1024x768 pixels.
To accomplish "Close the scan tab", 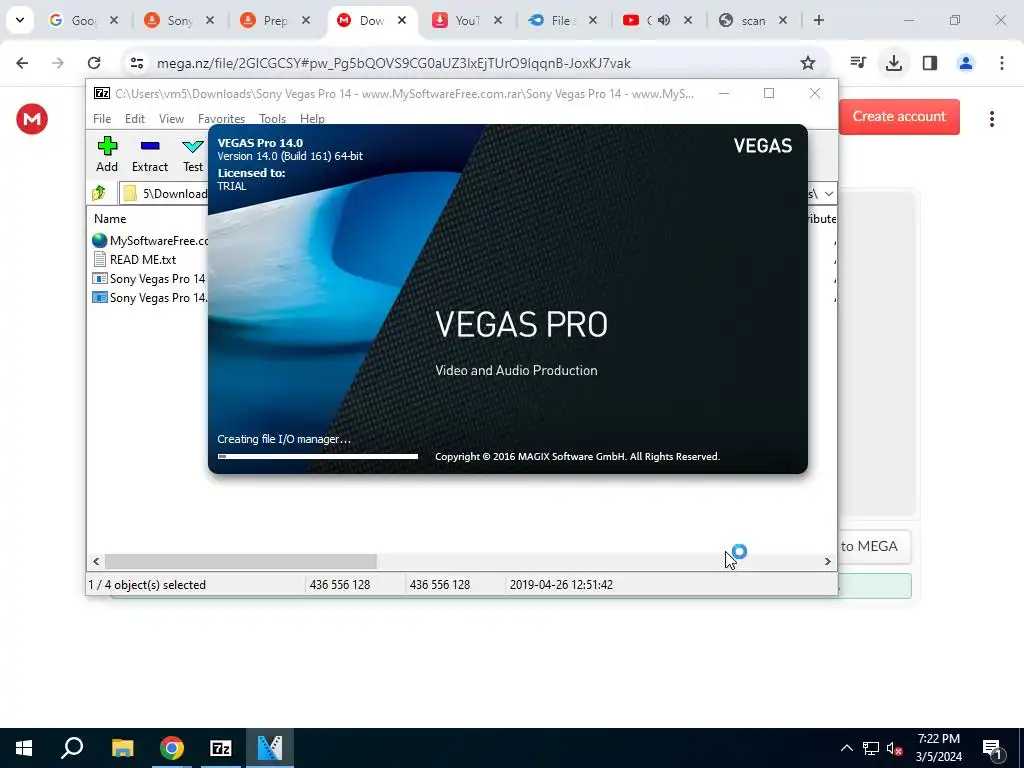I will point(783,21).
